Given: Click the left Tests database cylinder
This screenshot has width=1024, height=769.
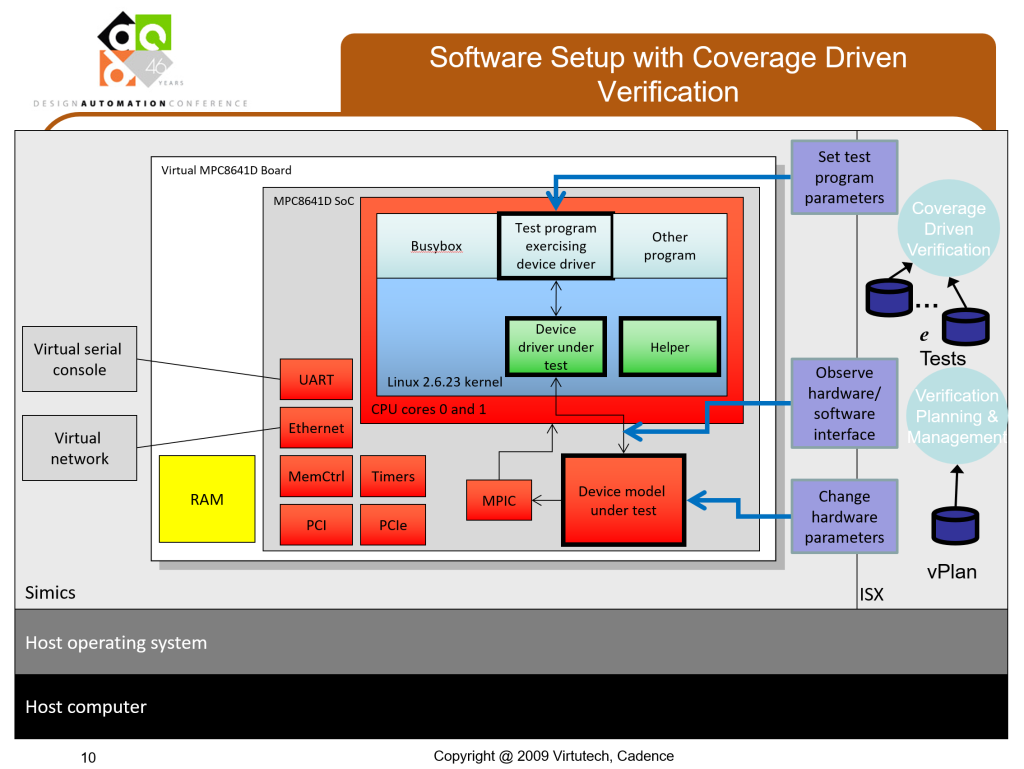Looking at the screenshot, I should pos(888,296).
